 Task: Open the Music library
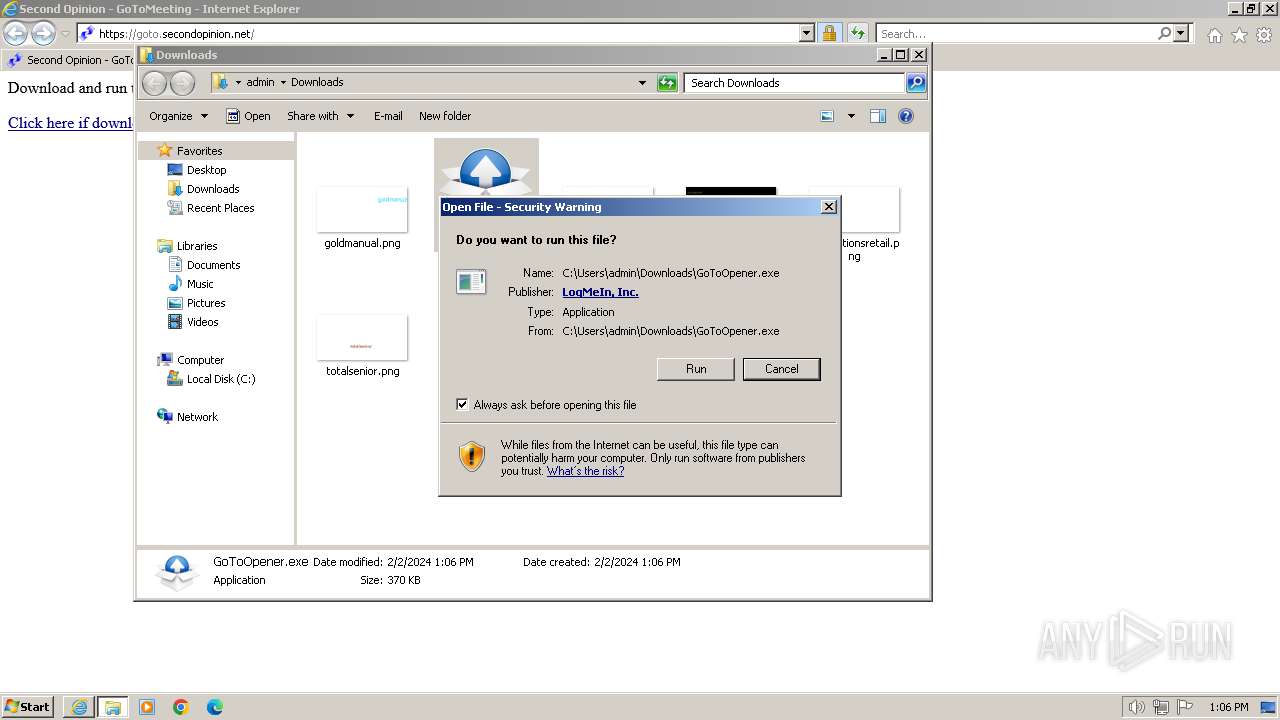pos(200,284)
